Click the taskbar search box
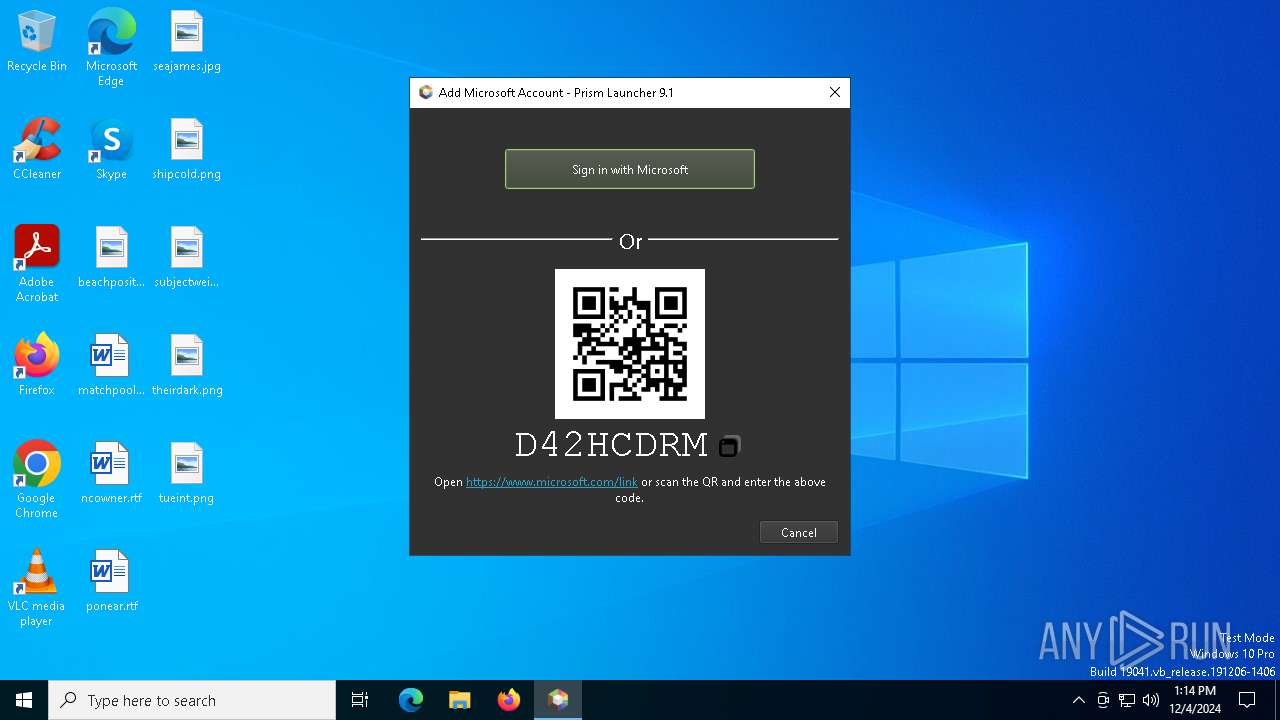The width and height of the screenshot is (1280, 720). click(192, 700)
